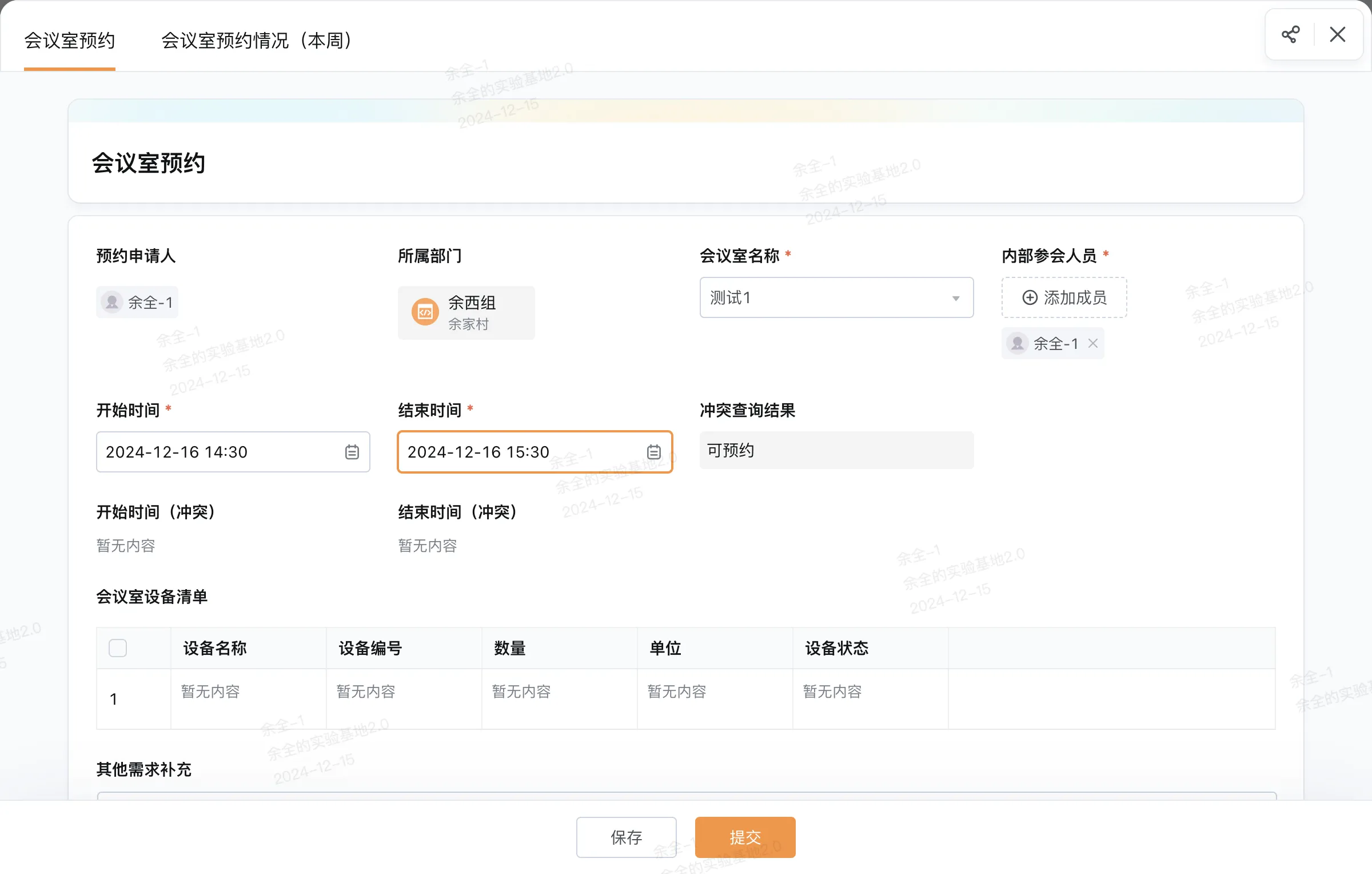
Task: Click the plus icon to 添加成员
Action: click(1030, 297)
